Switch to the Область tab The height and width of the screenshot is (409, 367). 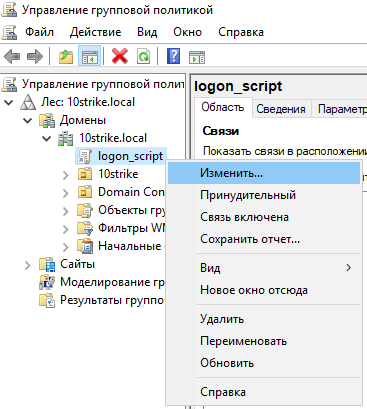click(x=223, y=107)
